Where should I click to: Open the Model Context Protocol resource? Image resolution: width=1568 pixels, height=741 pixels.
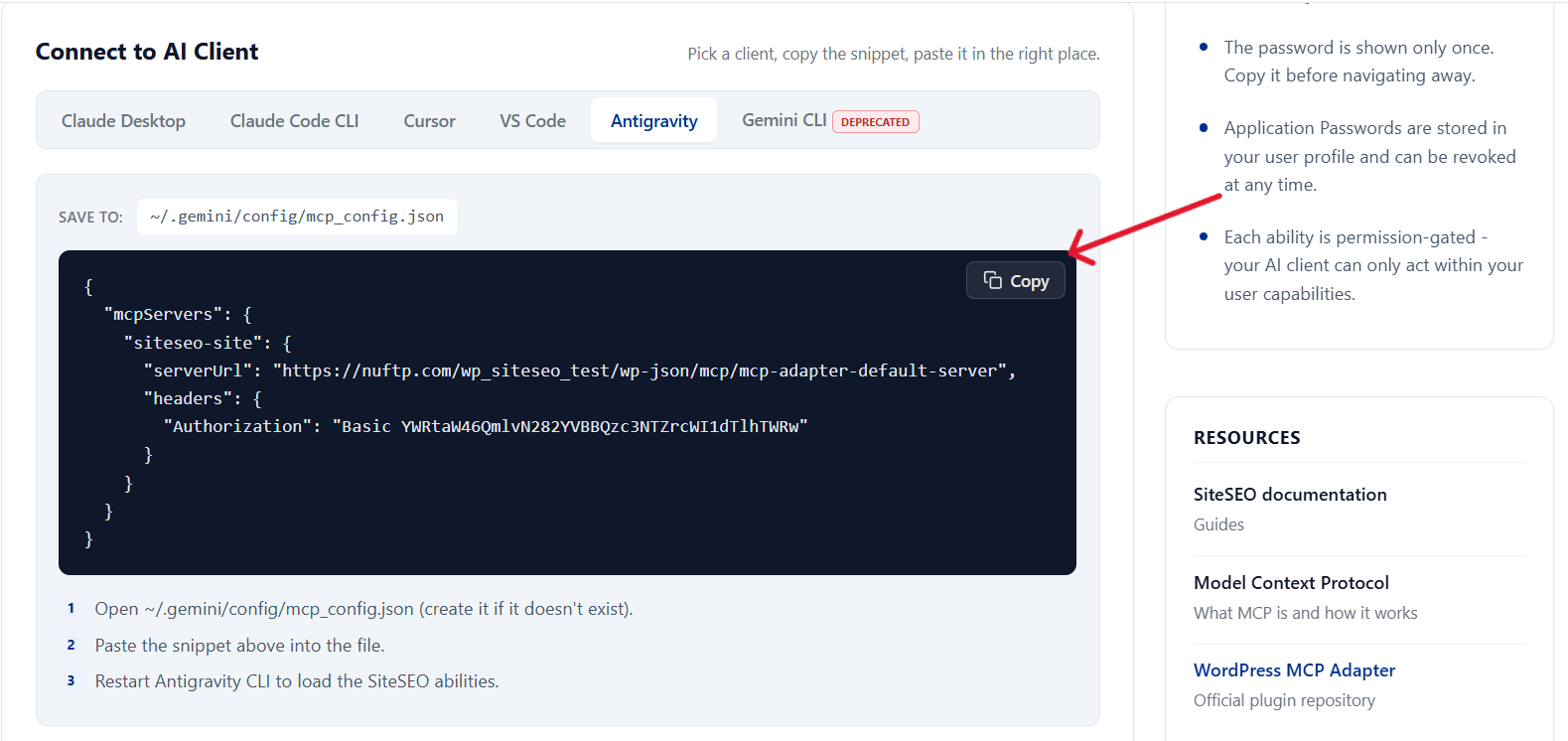point(1291,583)
